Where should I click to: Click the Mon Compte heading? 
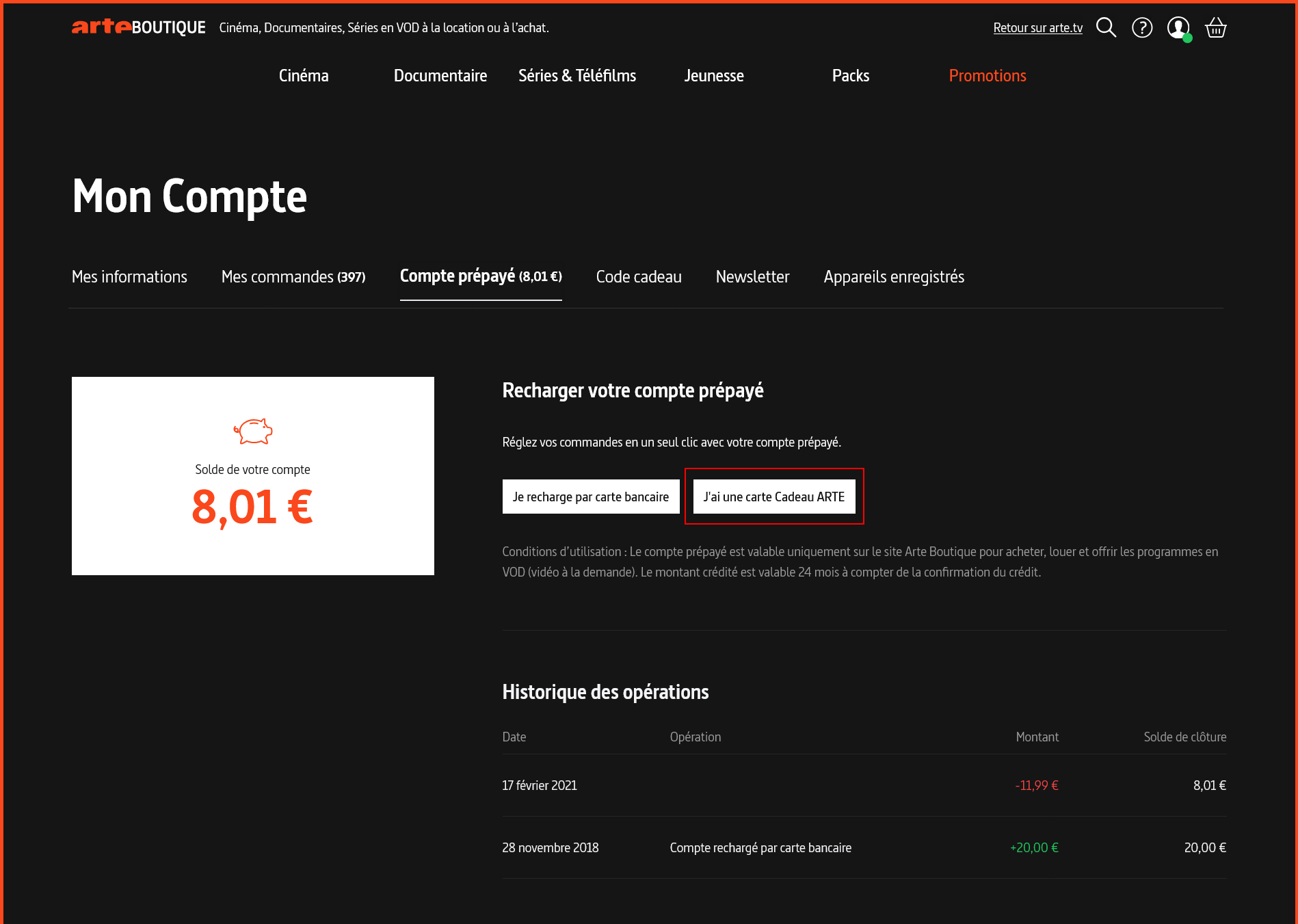point(189,197)
